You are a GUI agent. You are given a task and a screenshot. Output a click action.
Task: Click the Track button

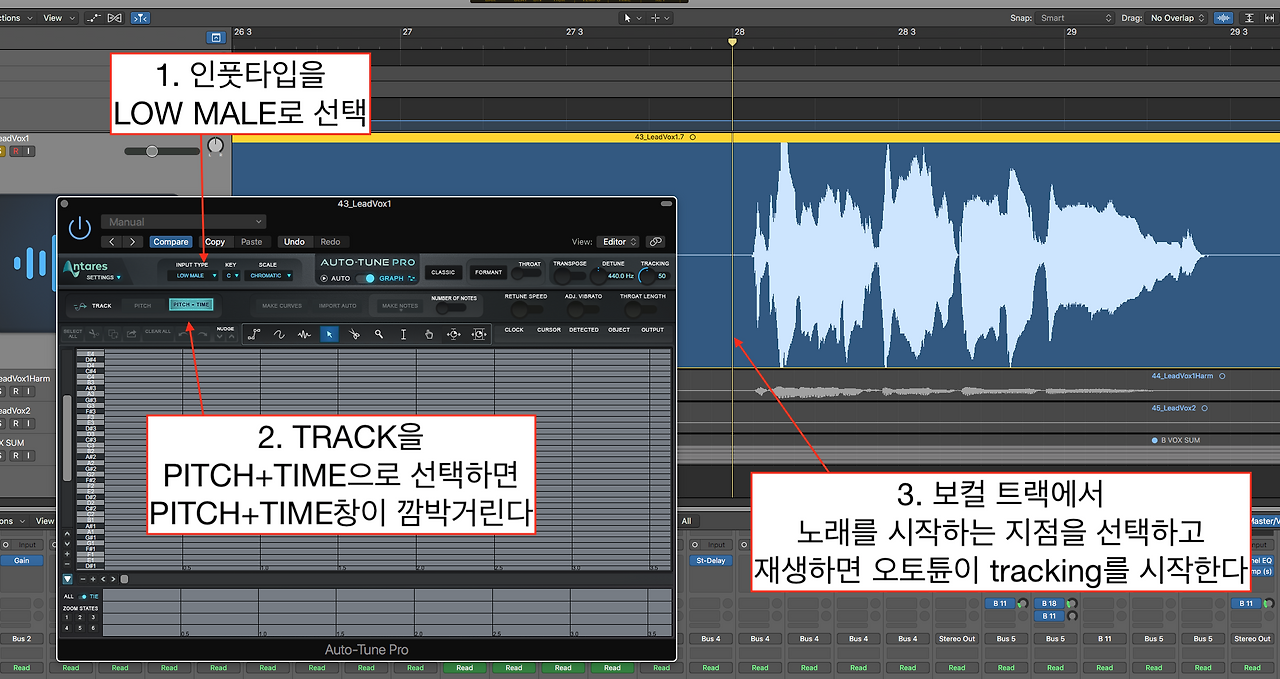pos(92,305)
